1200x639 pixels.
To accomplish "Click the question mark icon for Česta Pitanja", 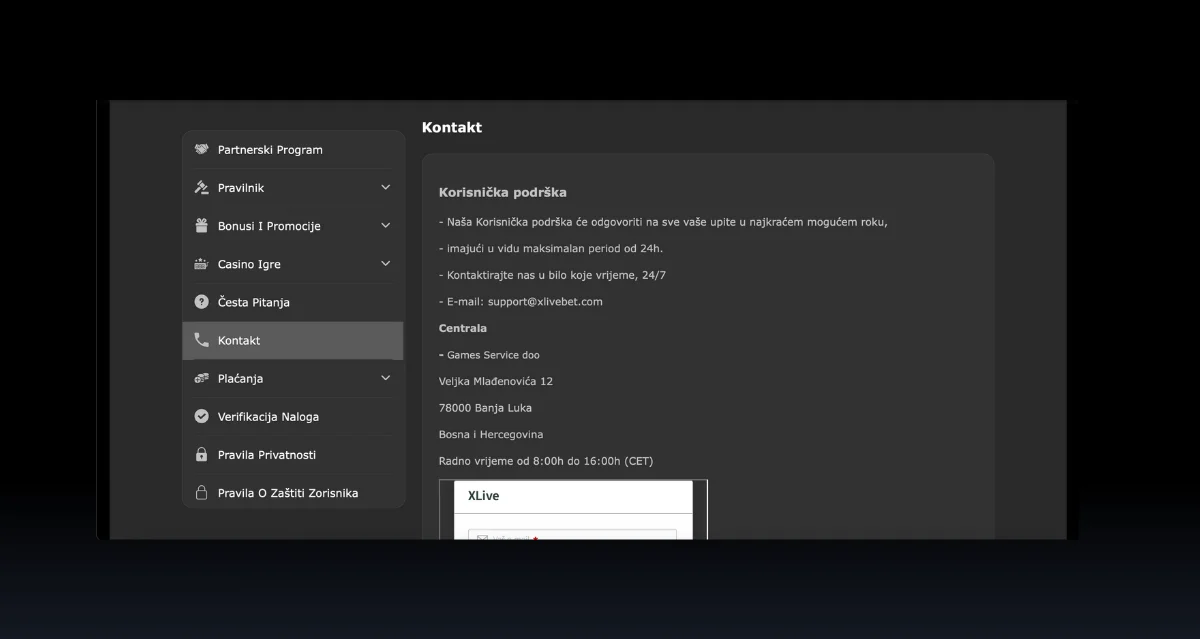I will click(201, 302).
